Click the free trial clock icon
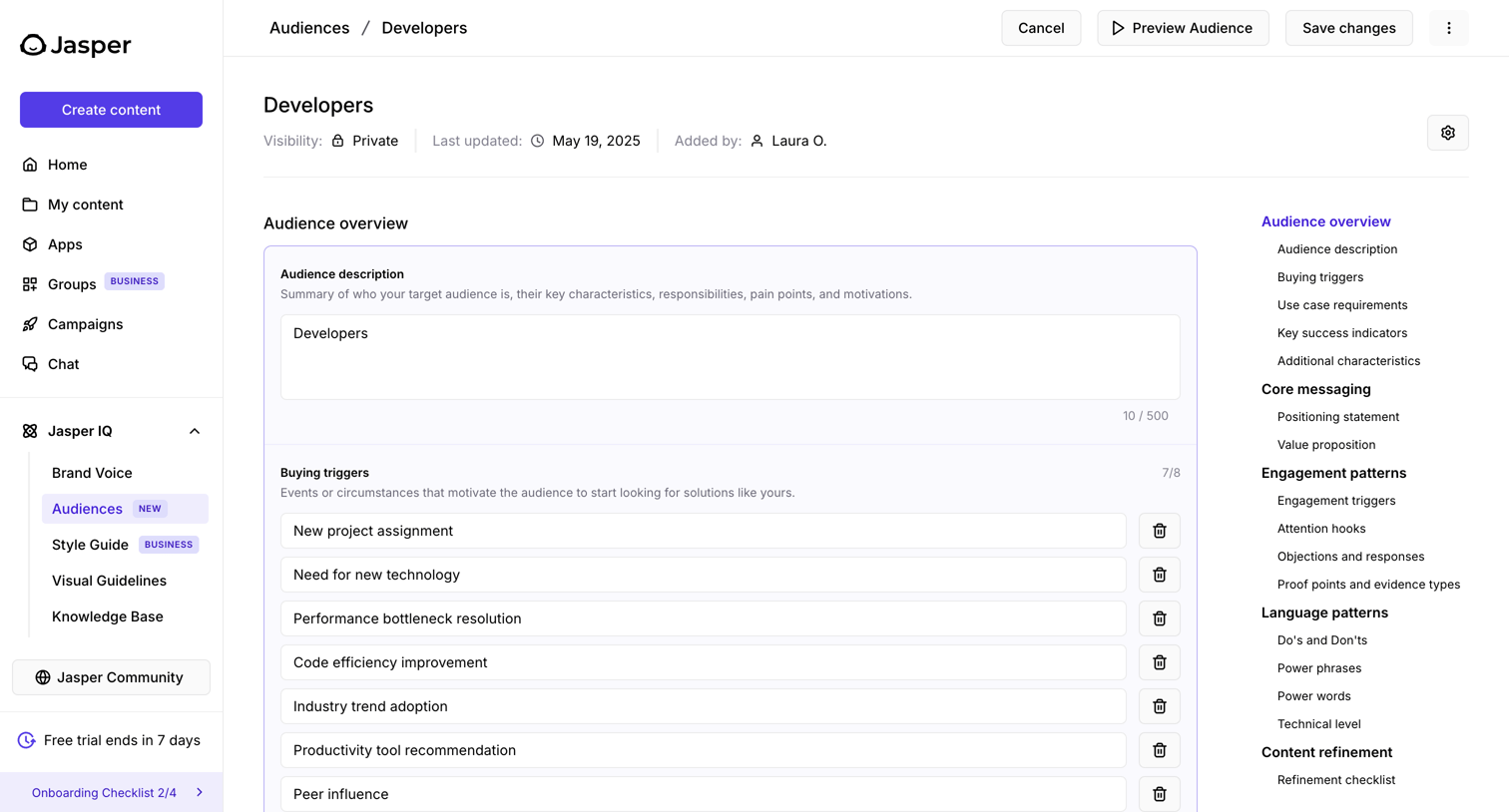Screen dimensions: 1509x812 [x=27, y=740]
